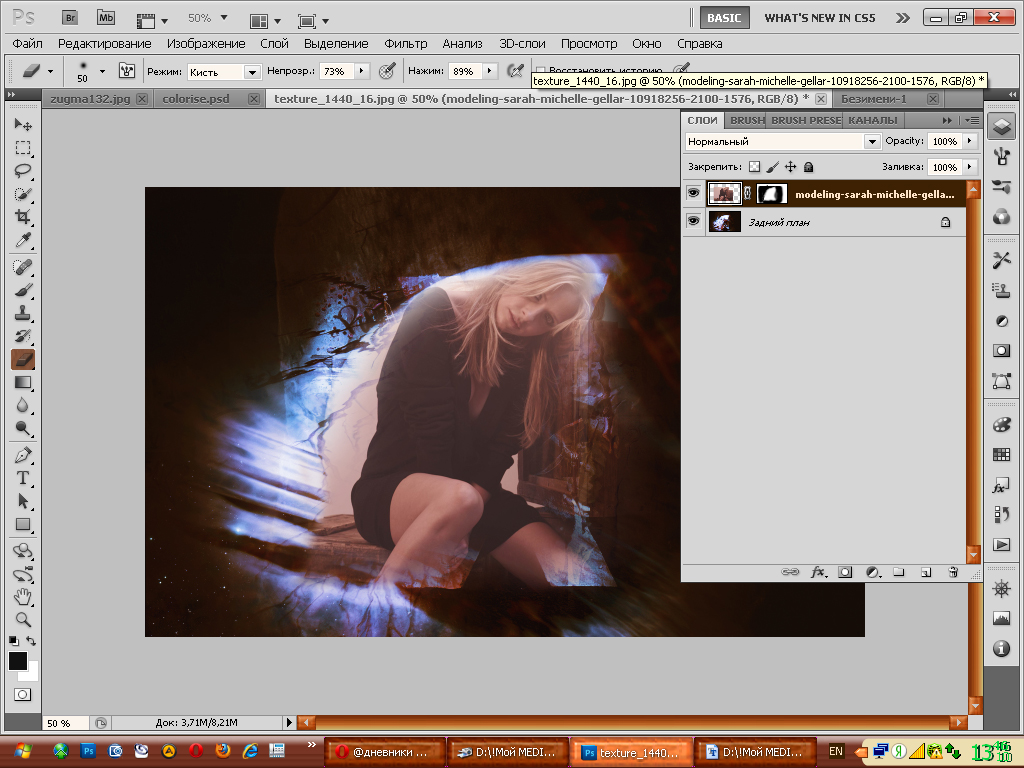Open the Нажим flow slider arrow
Image resolution: width=1024 pixels, height=768 pixels.
(490, 71)
